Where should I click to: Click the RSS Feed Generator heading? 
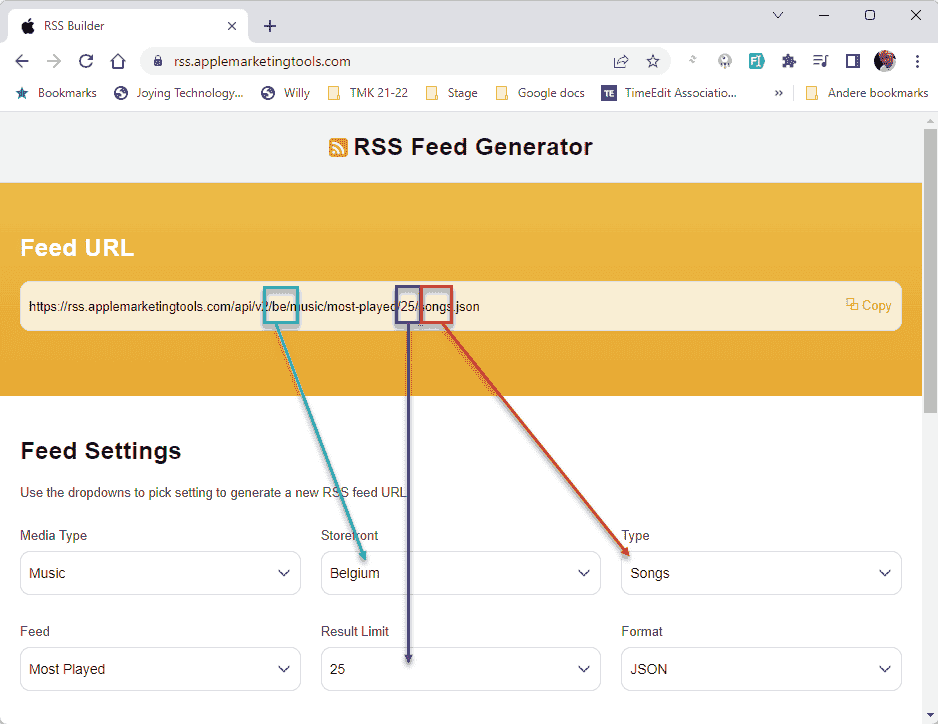coord(473,147)
